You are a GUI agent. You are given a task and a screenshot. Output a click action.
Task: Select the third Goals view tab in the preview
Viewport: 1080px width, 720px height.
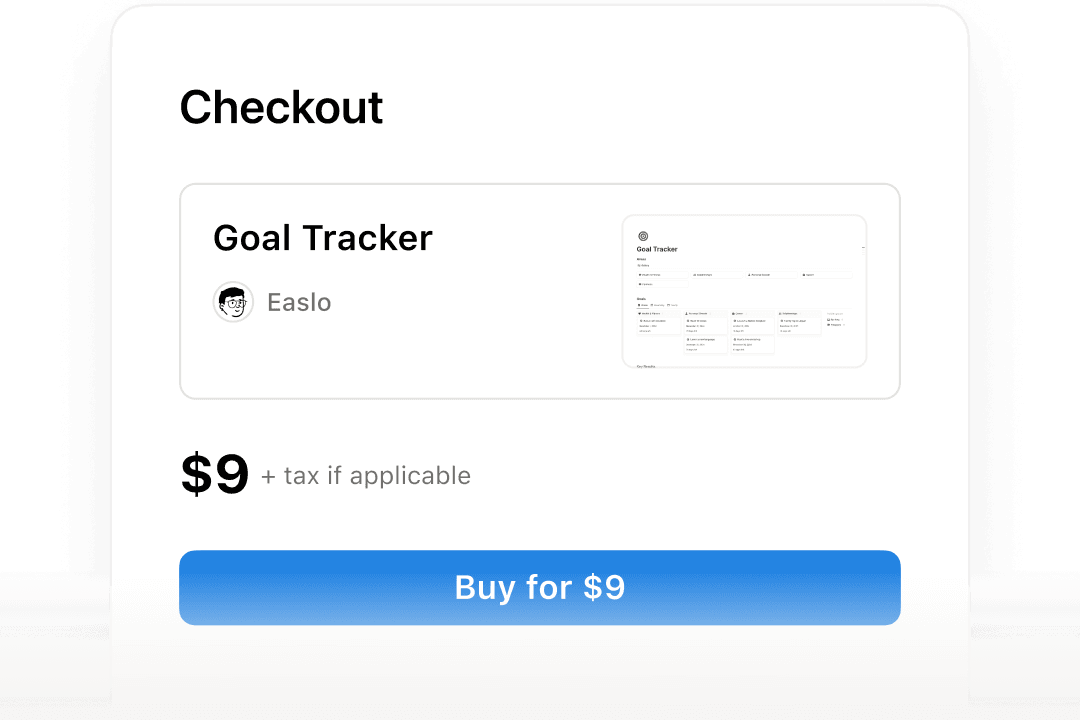673,305
